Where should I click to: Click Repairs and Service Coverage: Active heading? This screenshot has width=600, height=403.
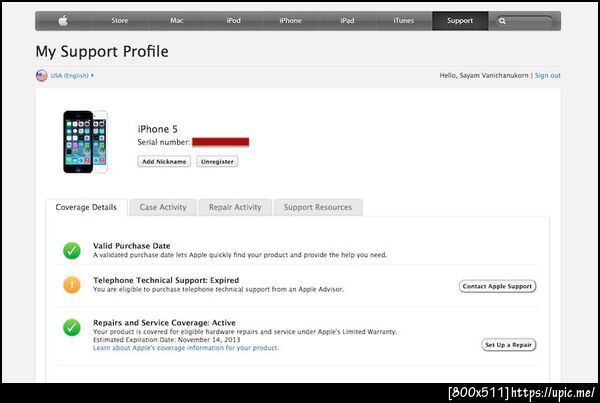pos(165,323)
